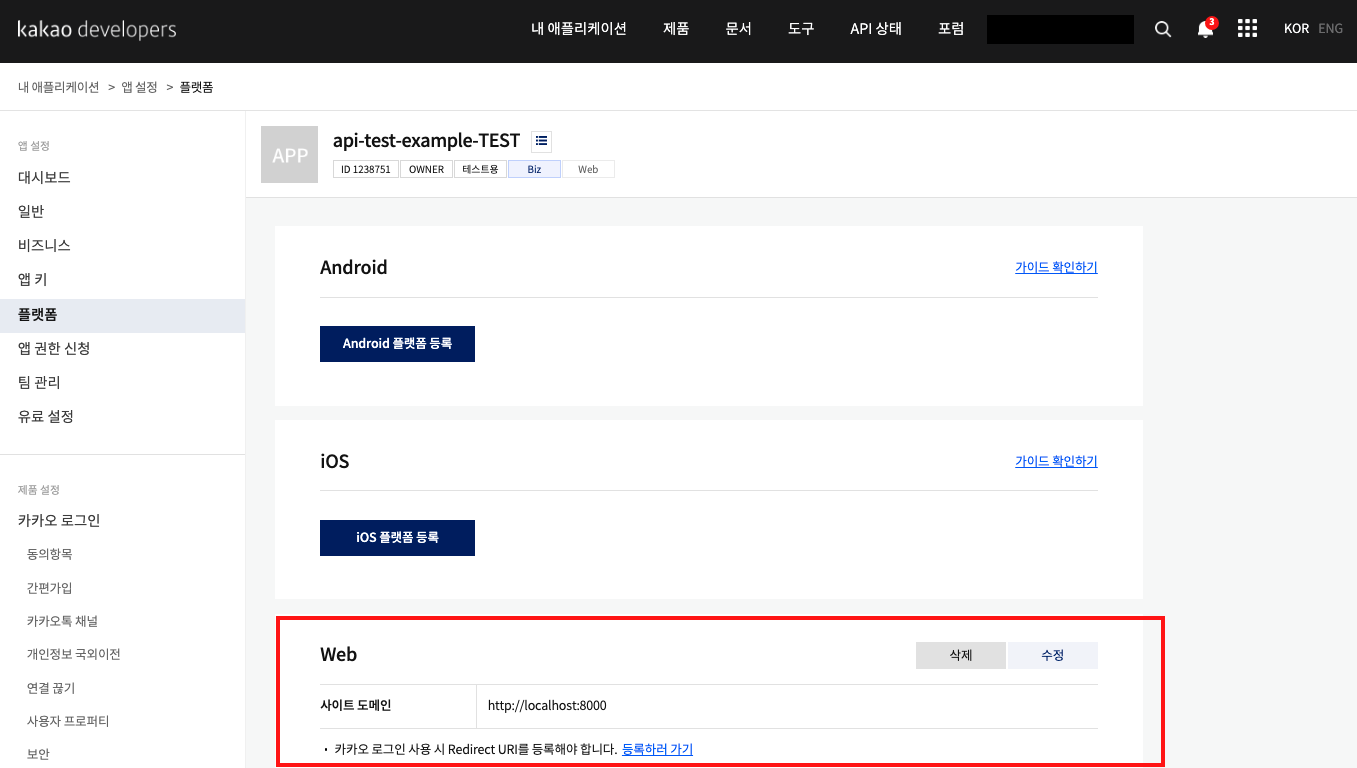Viewport: 1357px width, 768px height.
Task: Follow the 등록하러 가기 Redirect URI link
Action: pos(655,749)
